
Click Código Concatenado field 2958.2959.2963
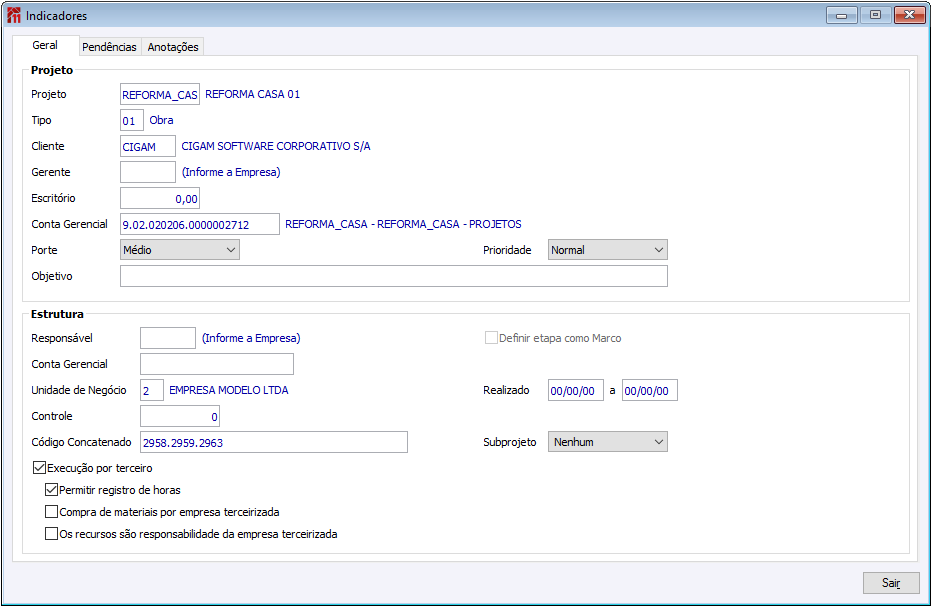[274, 443]
